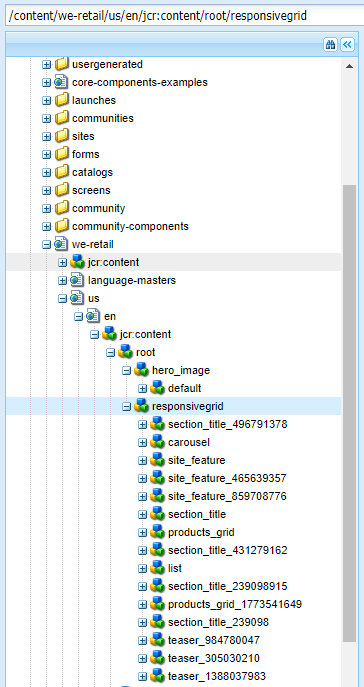Select the site_feature_859708776 node

click(227, 496)
